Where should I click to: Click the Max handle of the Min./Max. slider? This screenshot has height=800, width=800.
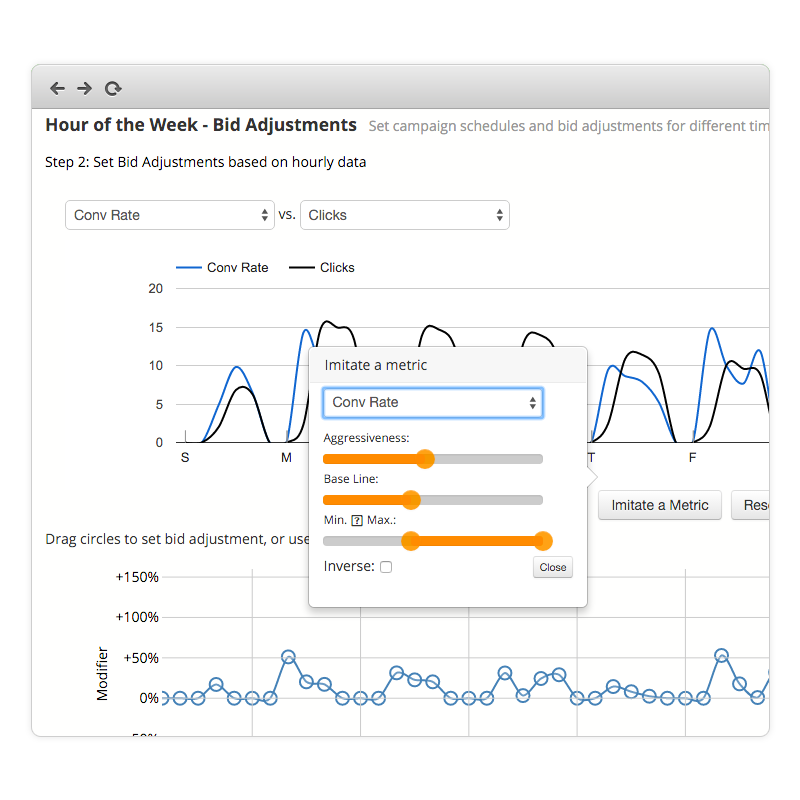click(x=543, y=540)
